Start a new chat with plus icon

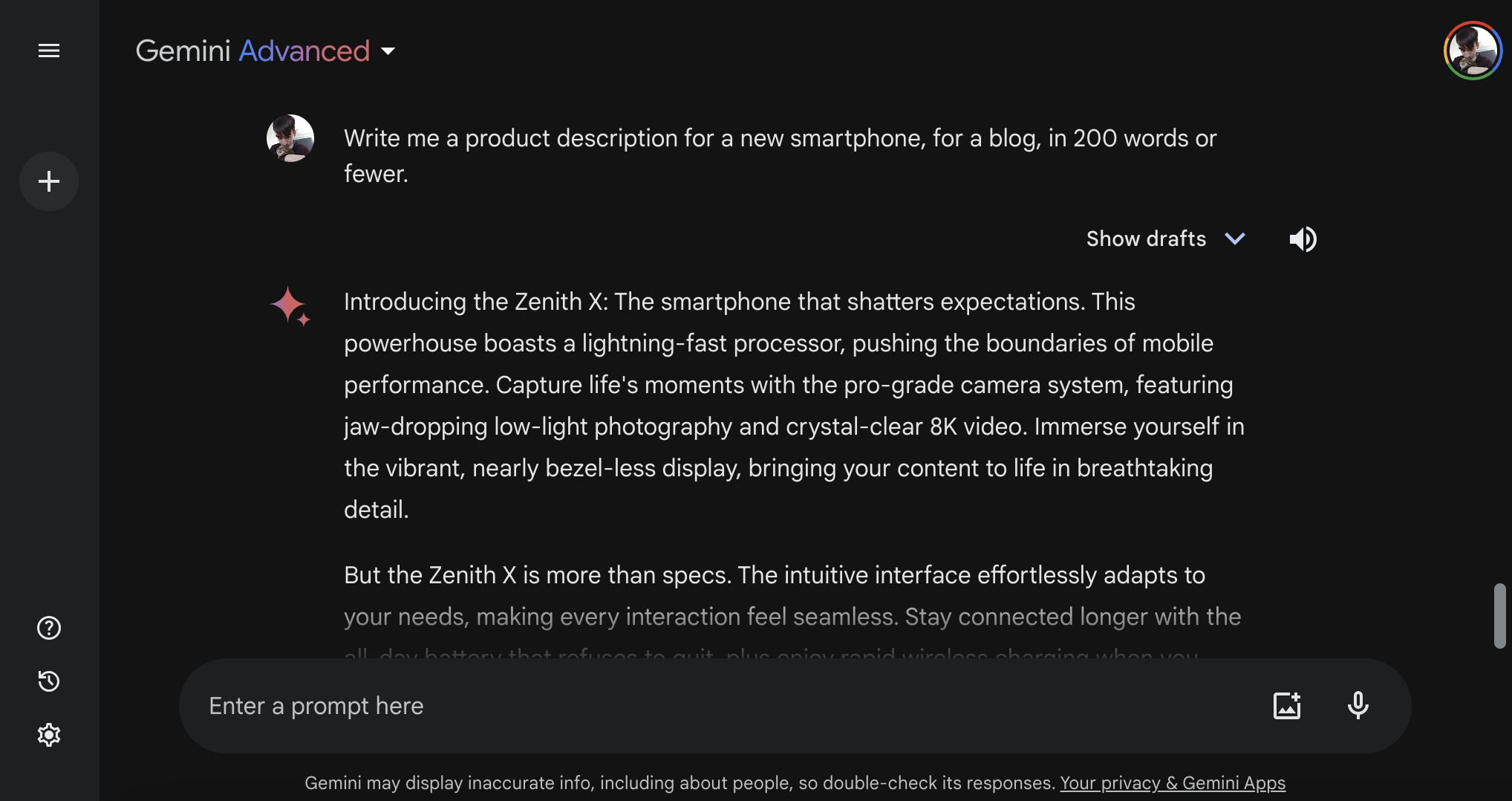49,181
